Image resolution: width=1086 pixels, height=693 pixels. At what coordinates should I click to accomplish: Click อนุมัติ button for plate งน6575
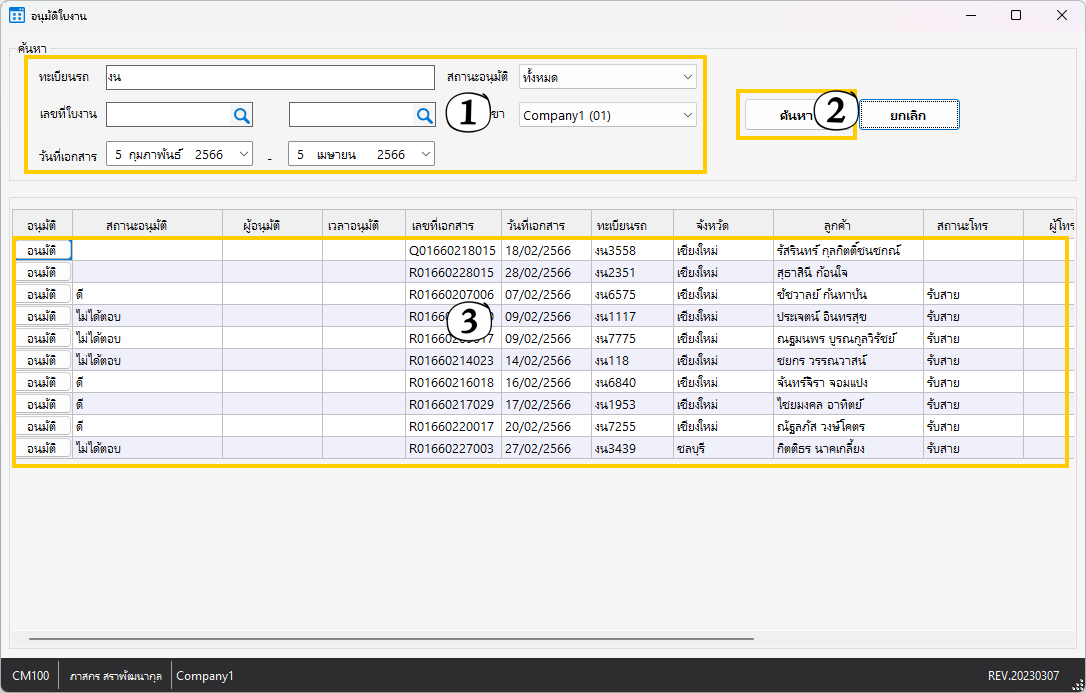point(42,294)
